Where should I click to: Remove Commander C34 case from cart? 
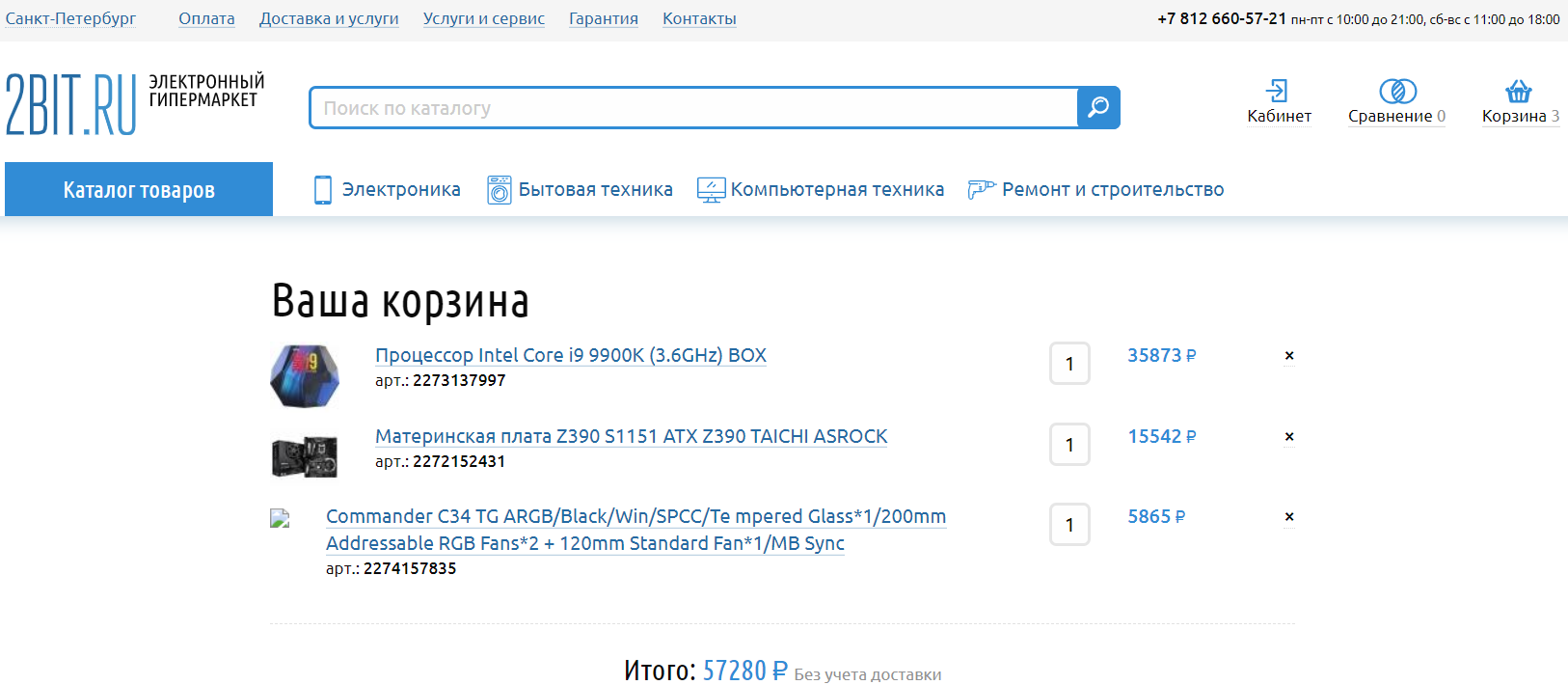(x=1289, y=517)
